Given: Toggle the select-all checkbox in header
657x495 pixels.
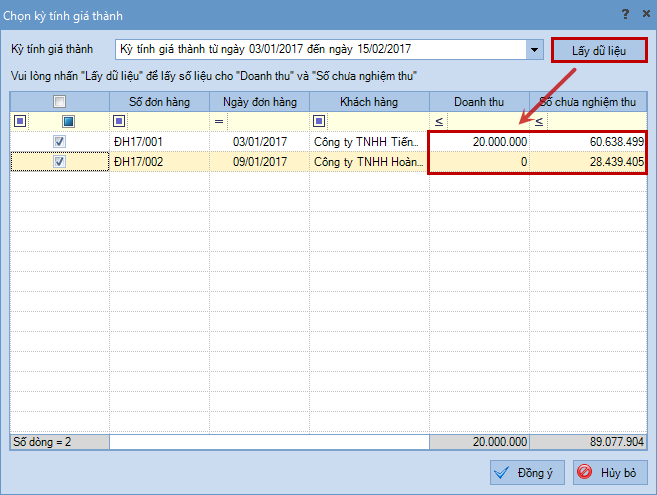Looking at the screenshot, I should [60, 101].
